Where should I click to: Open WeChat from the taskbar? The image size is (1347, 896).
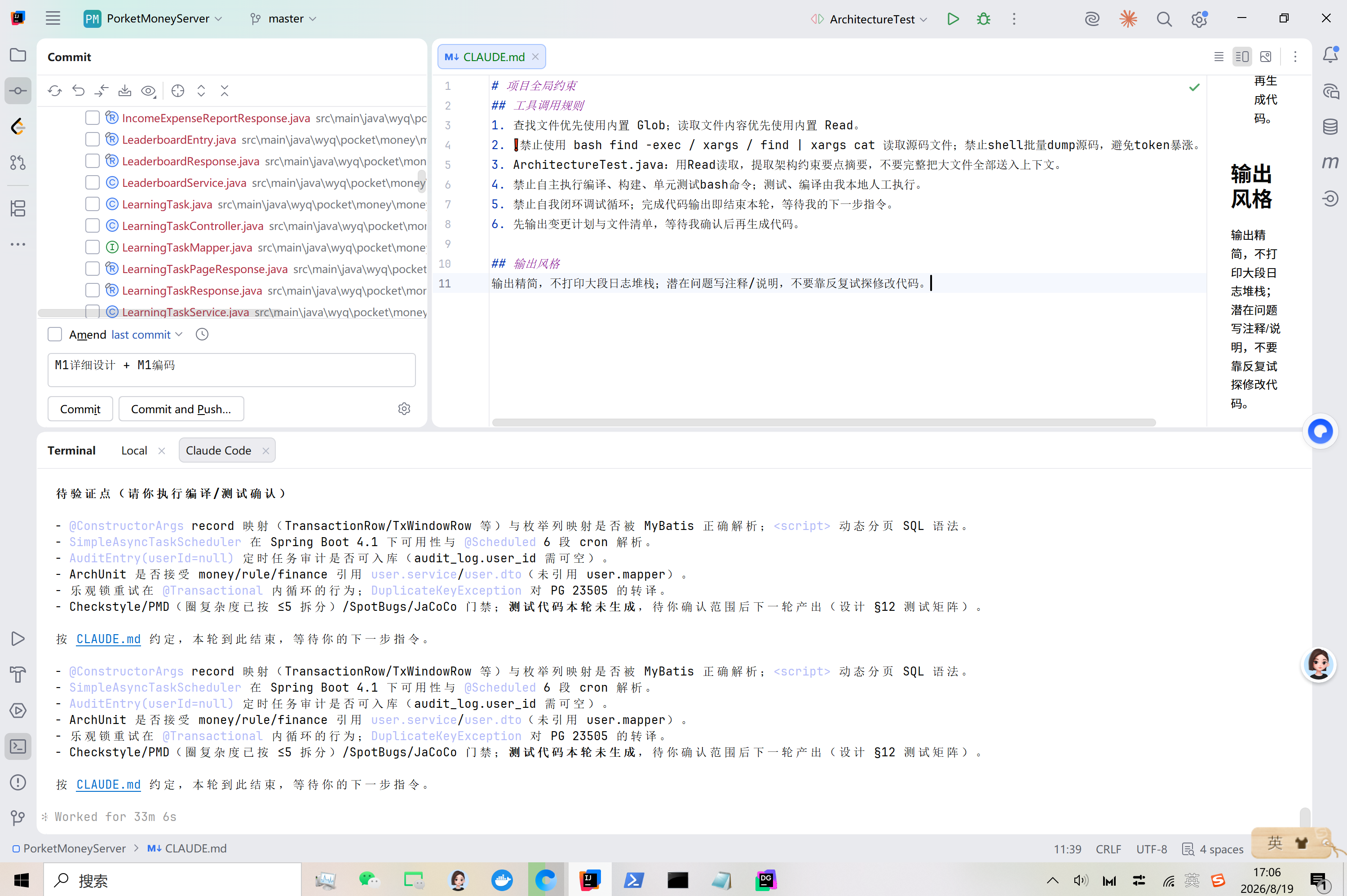[369, 880]
